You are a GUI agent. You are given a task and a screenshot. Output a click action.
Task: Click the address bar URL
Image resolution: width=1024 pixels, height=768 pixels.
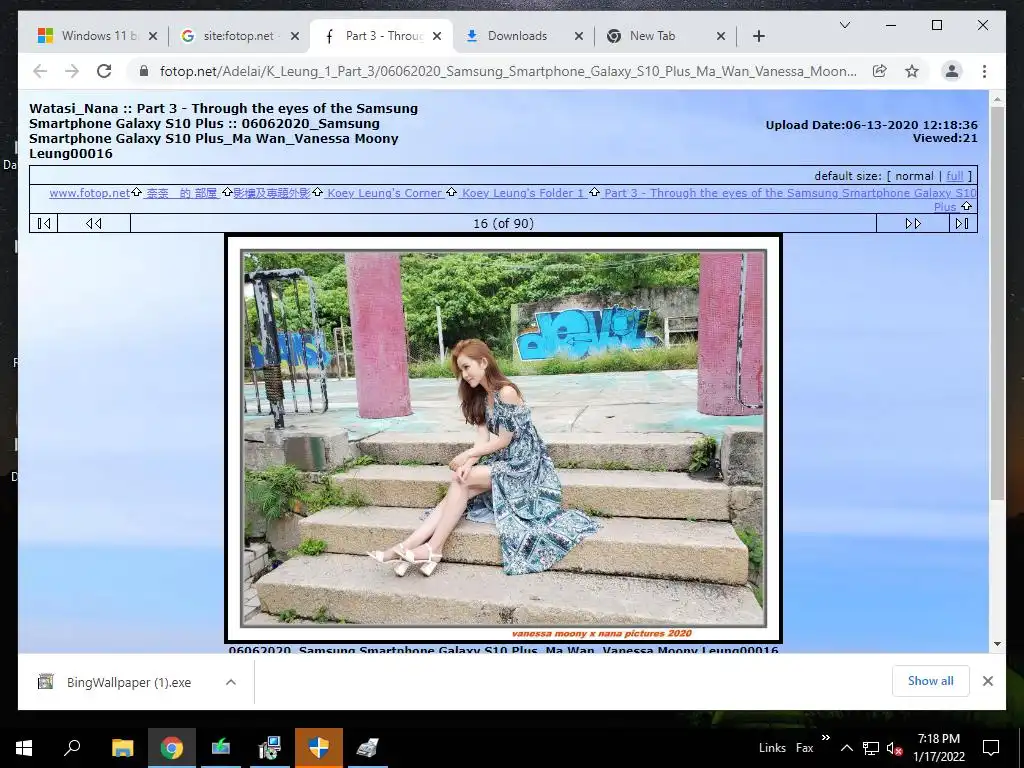coord(508,71)
